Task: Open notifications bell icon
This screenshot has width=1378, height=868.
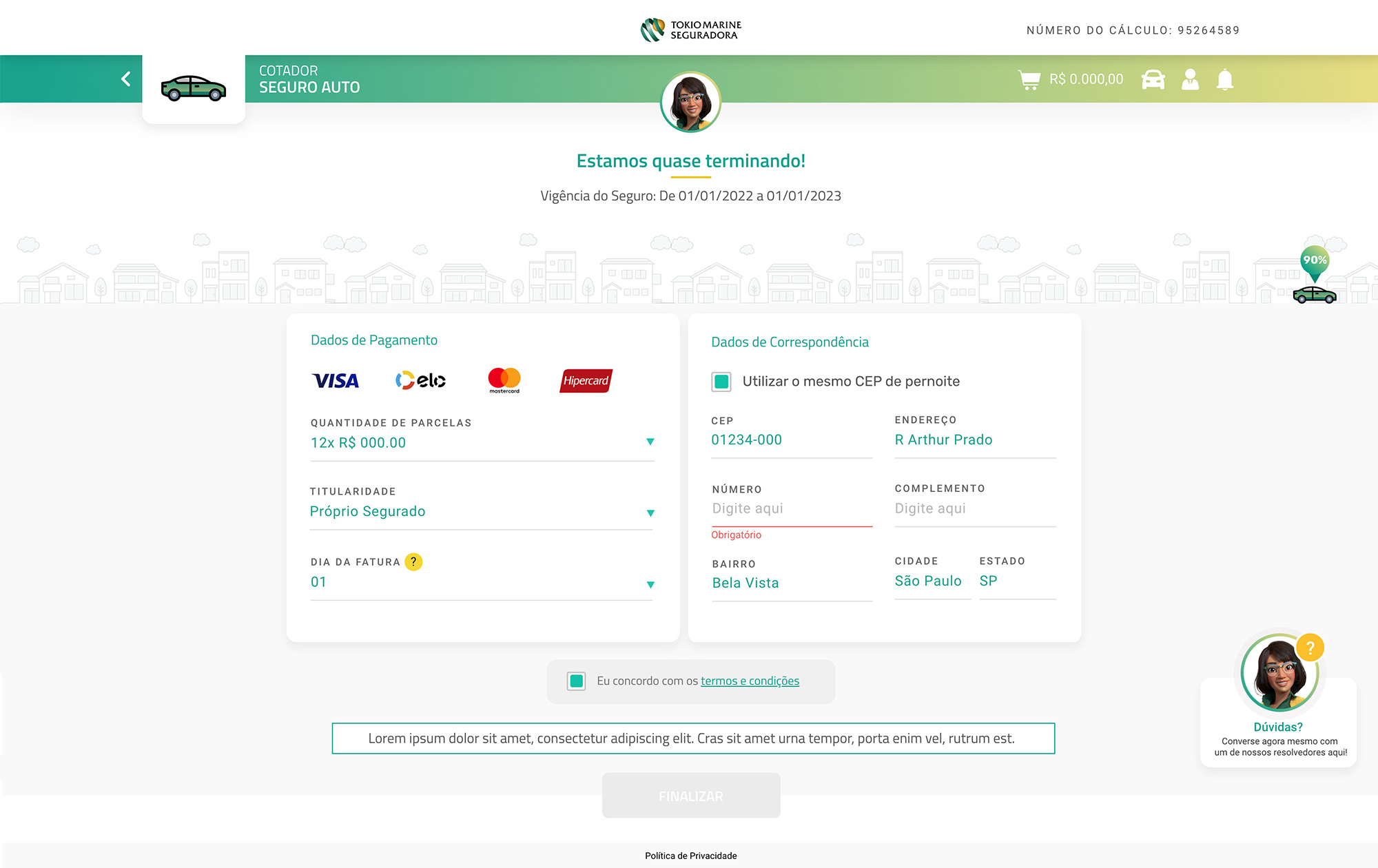Action: click(x=1225, y=80)
